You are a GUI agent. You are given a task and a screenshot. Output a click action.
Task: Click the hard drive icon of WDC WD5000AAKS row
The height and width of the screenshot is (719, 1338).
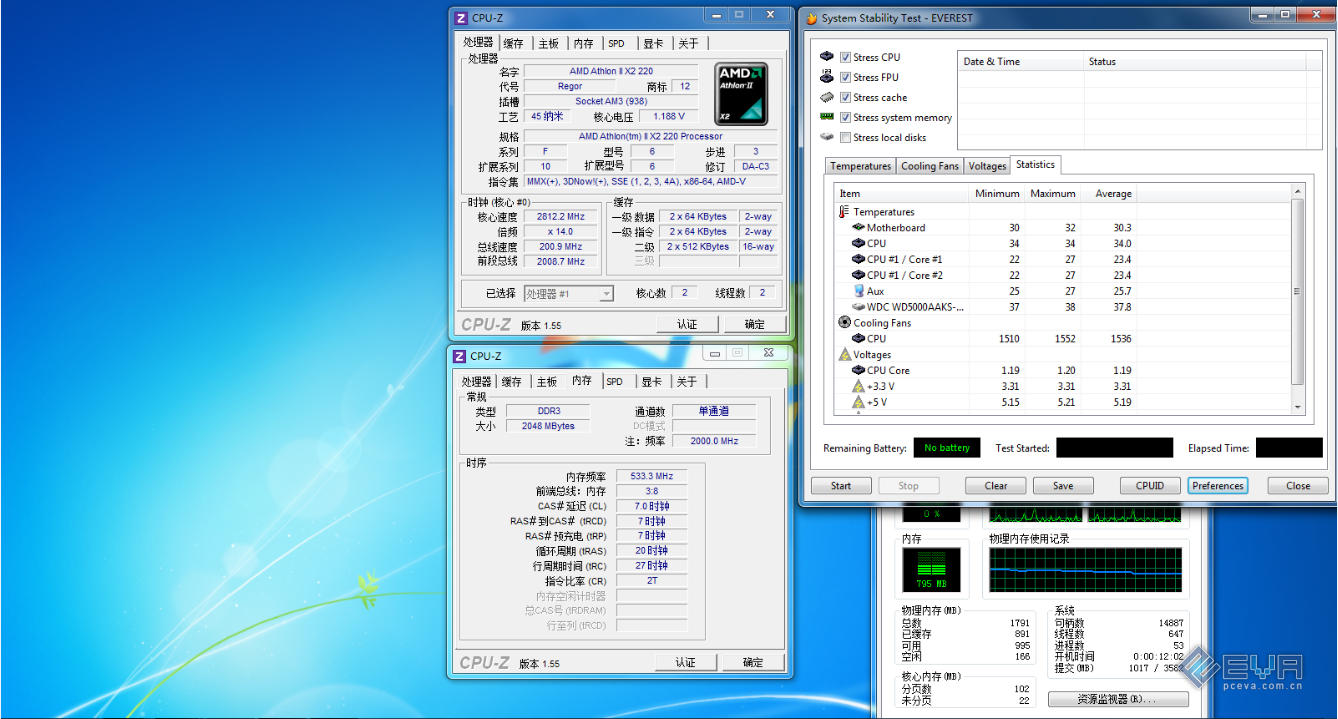click(x=858, y=307)
